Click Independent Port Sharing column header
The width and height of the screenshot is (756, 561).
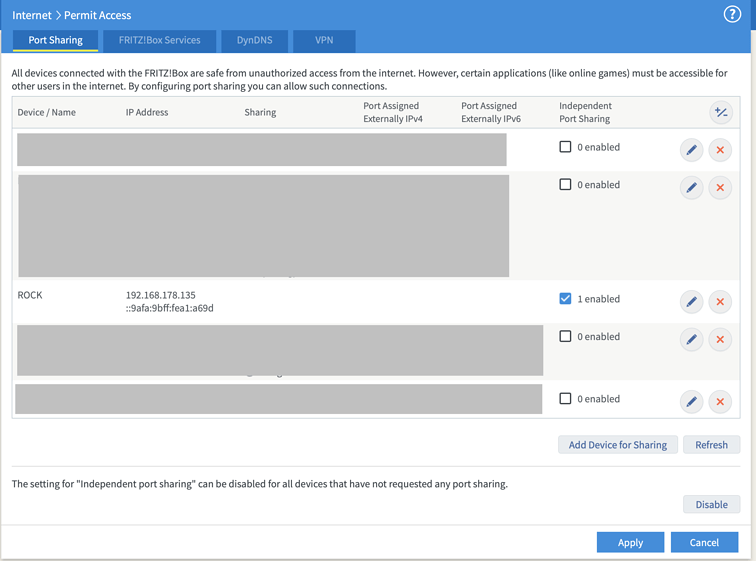click(x=585, y=112)
